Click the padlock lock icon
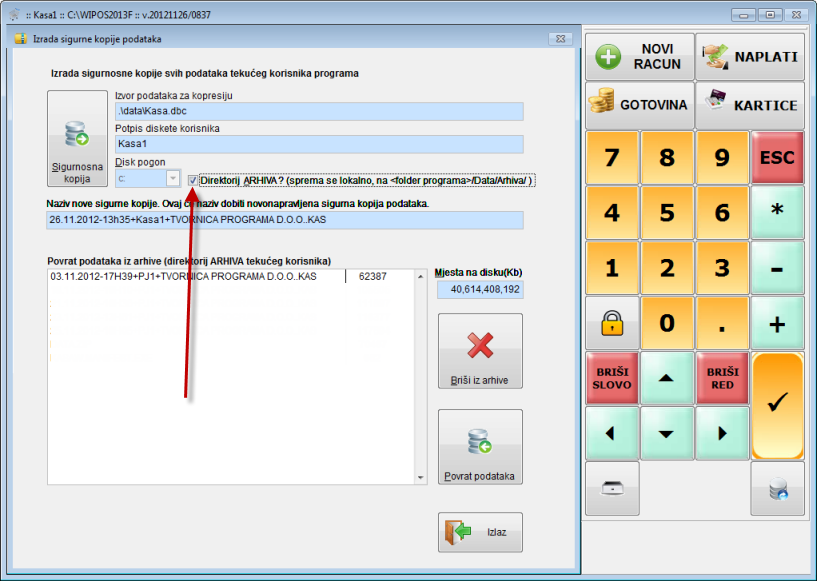The height and width of the screenshot is (581, 817). click(x=611, y=323)
